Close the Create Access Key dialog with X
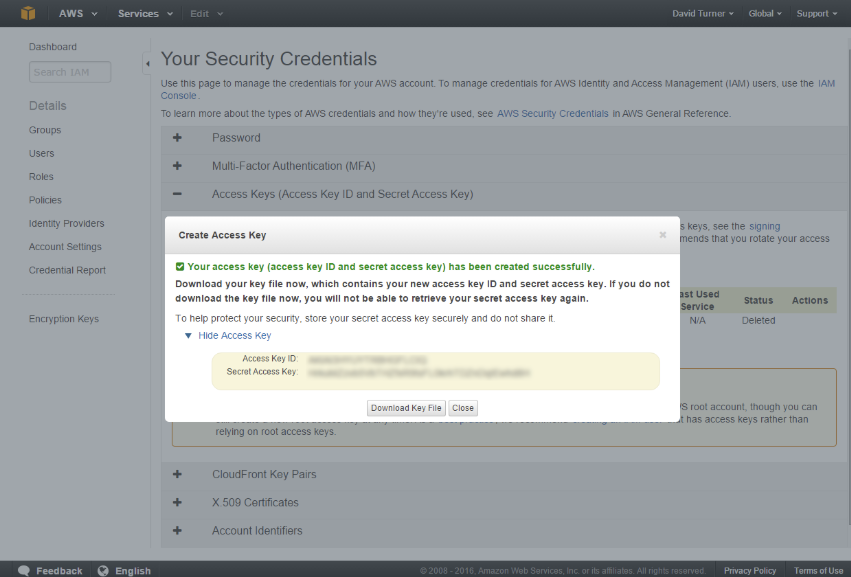This screenshot has height=577, width=851. click(662, 235)
